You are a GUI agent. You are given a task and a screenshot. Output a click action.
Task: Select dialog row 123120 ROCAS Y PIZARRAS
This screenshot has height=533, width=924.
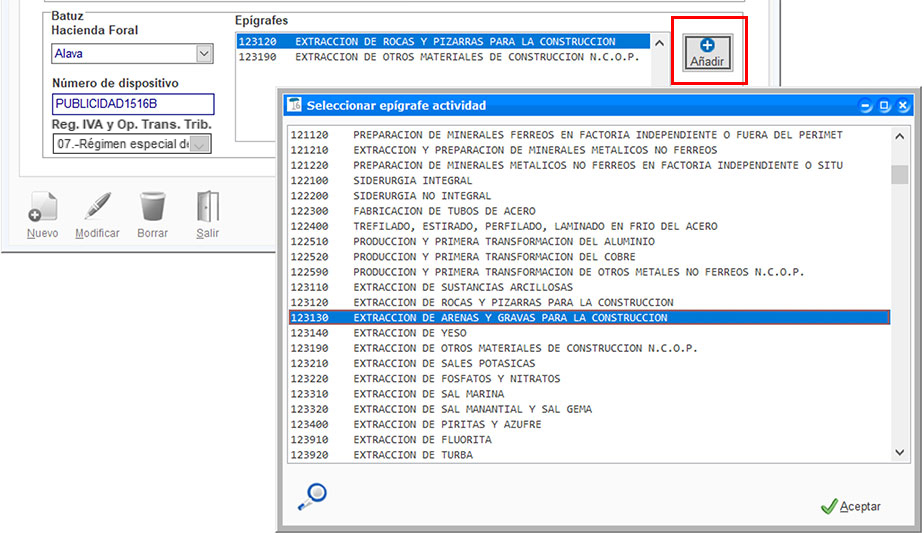point(589,302)
